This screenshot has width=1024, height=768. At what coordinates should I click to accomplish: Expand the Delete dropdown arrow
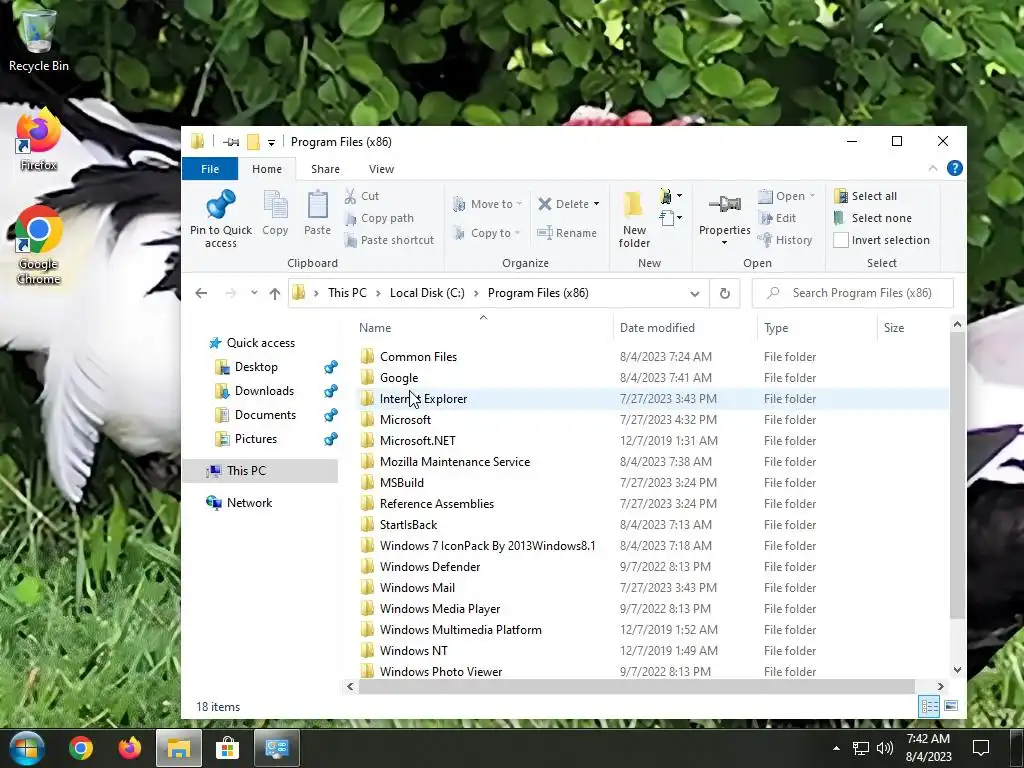pyautogui.click(x=596, y=204)
